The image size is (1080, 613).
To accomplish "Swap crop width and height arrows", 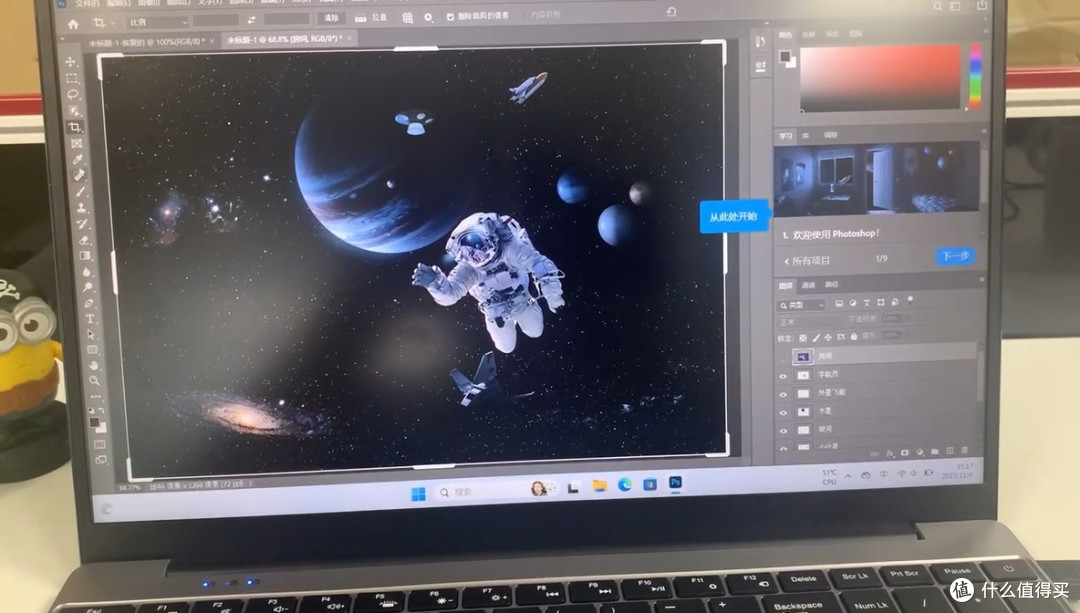I will pos(251,21).
